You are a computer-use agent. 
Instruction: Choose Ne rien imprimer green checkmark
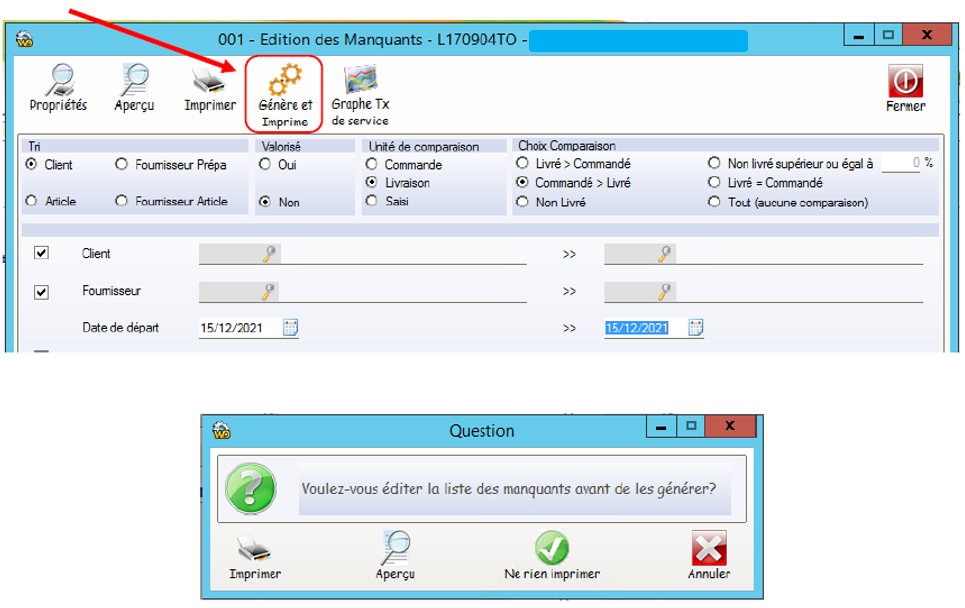552,548
